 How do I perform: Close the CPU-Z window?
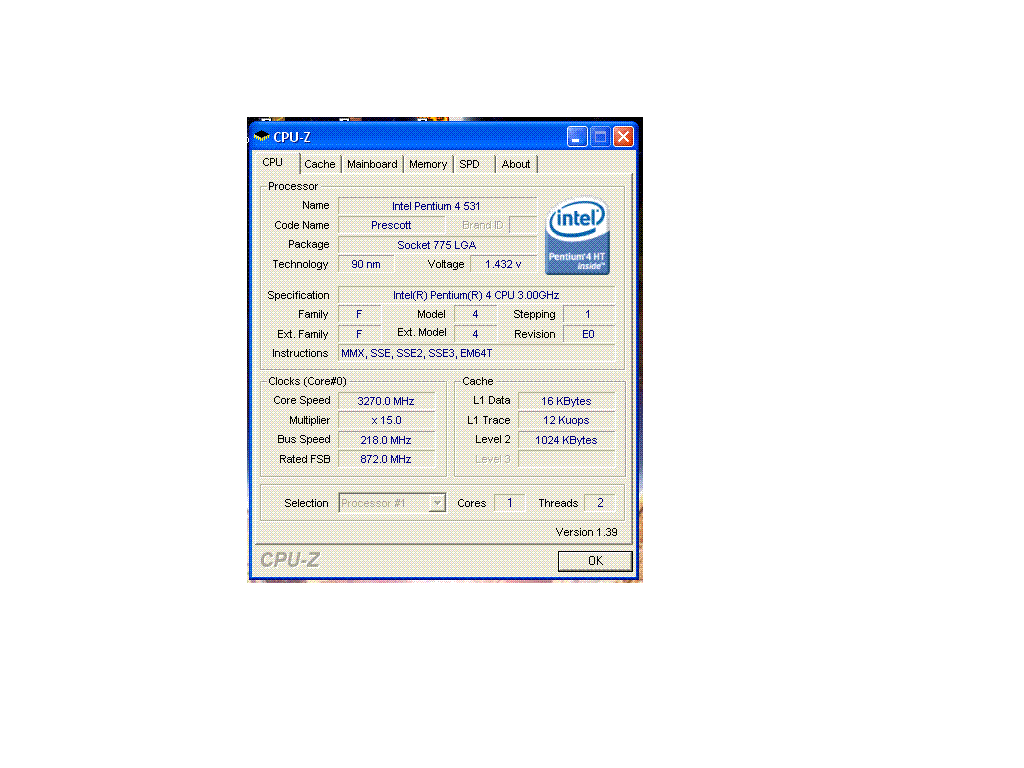coord(624,137)
